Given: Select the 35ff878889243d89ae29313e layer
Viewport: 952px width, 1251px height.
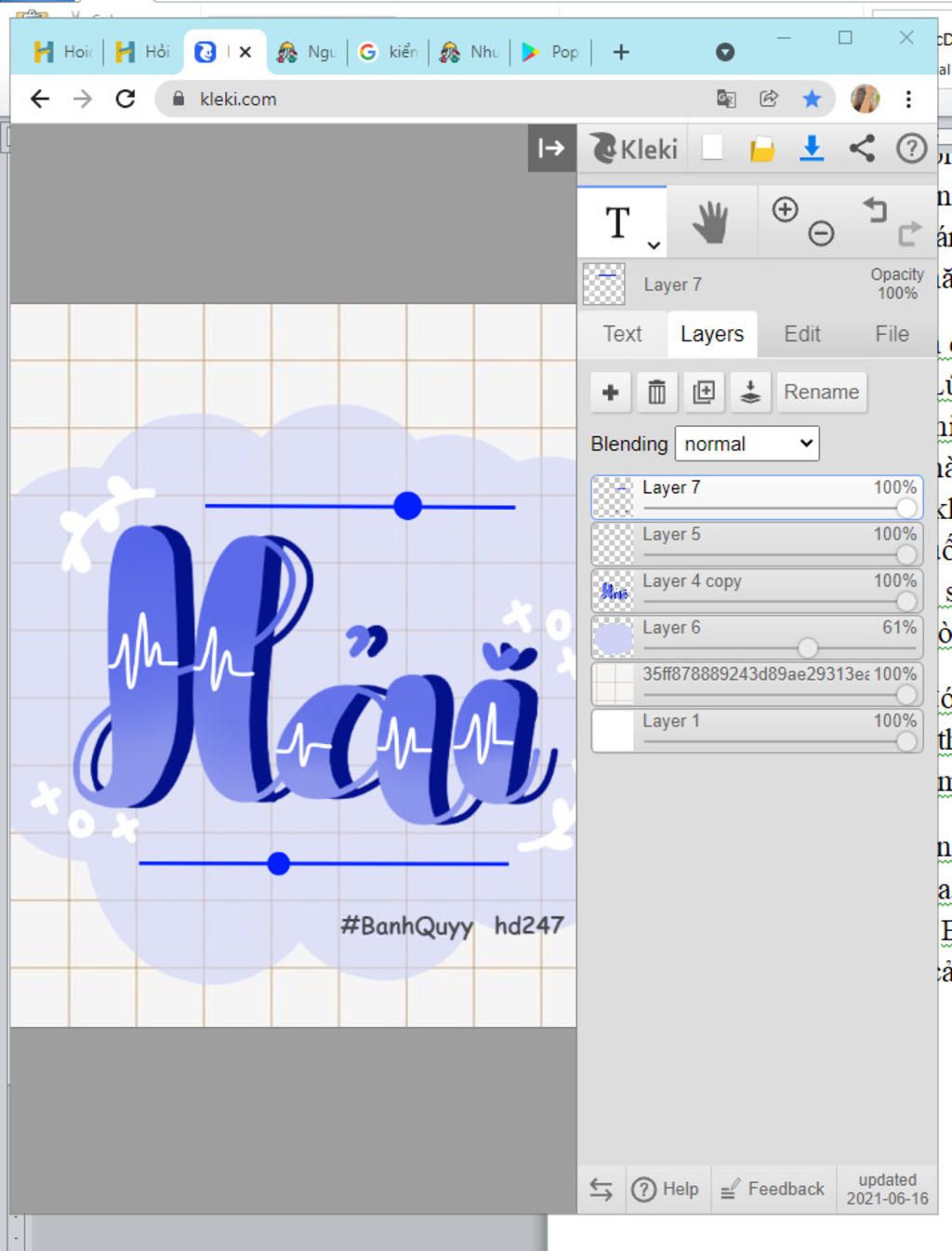Looking at the screenshot, I should [757, 684].
